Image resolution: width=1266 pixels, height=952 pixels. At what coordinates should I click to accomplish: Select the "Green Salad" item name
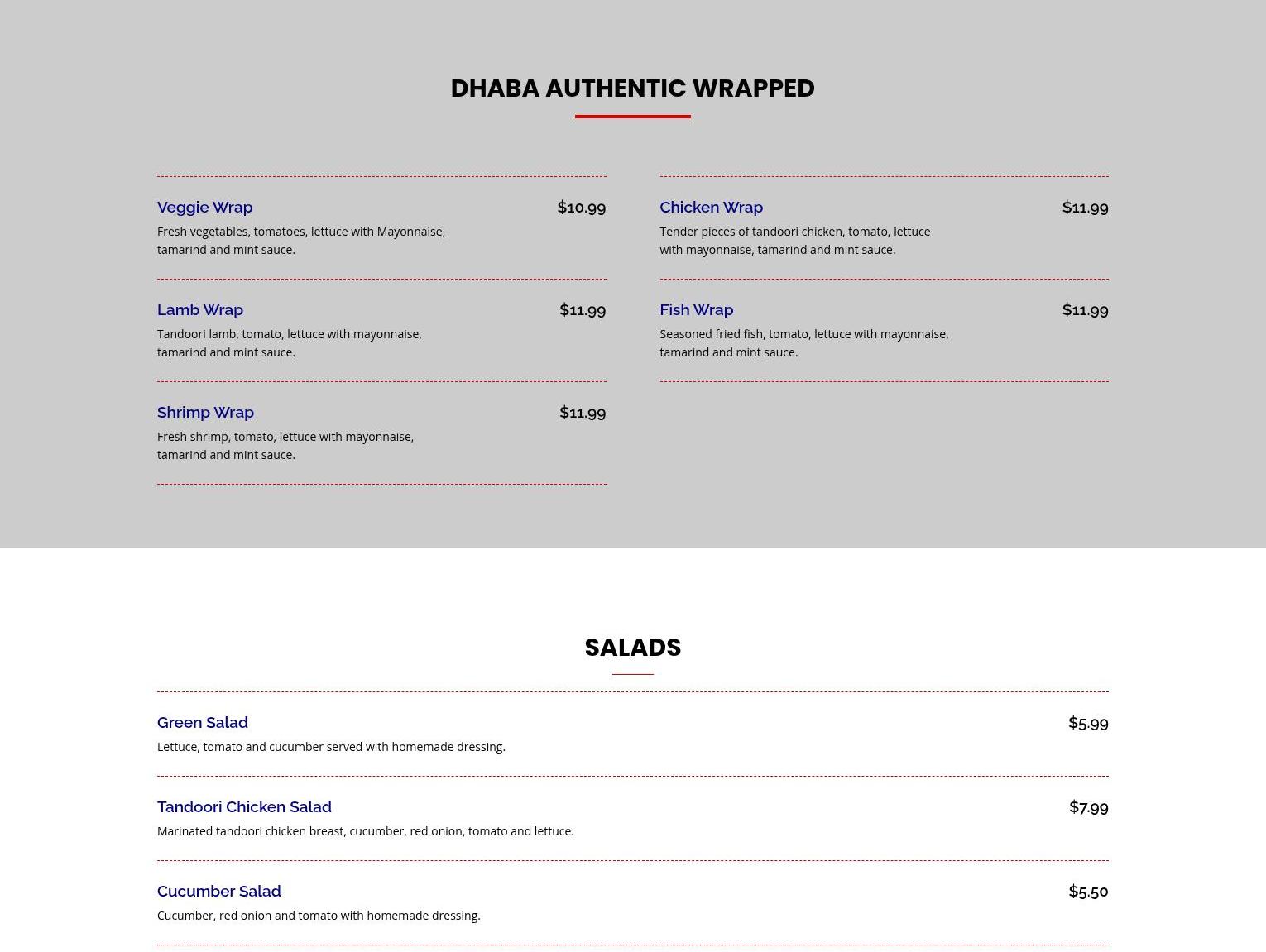203,723
